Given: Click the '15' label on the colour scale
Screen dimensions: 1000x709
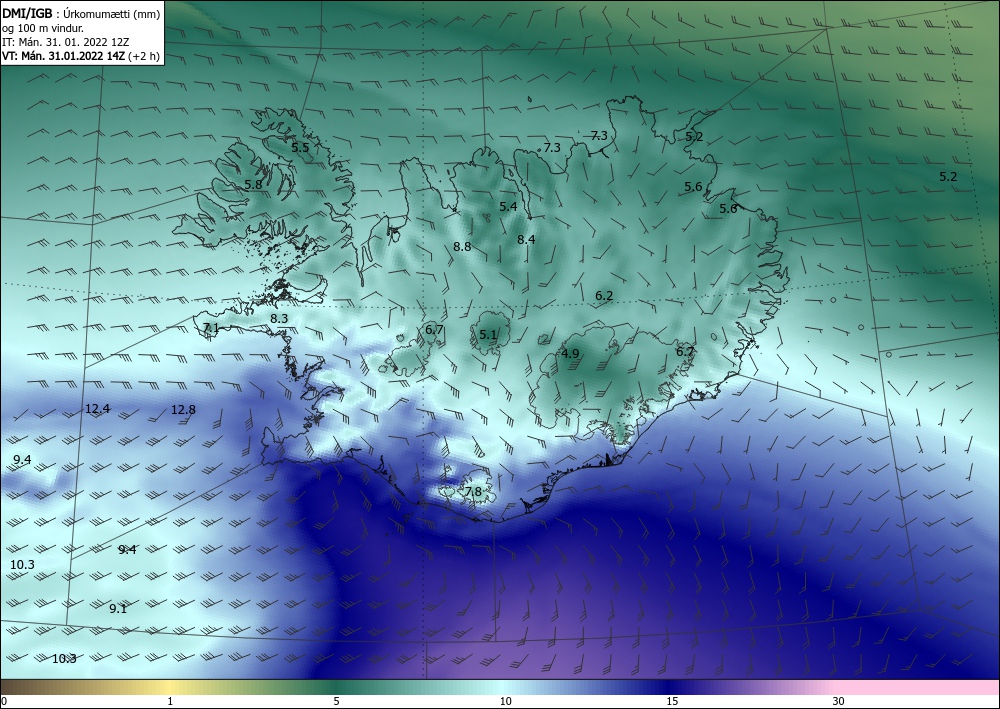Looking at the screenshot, I should (x=672, y=701).
